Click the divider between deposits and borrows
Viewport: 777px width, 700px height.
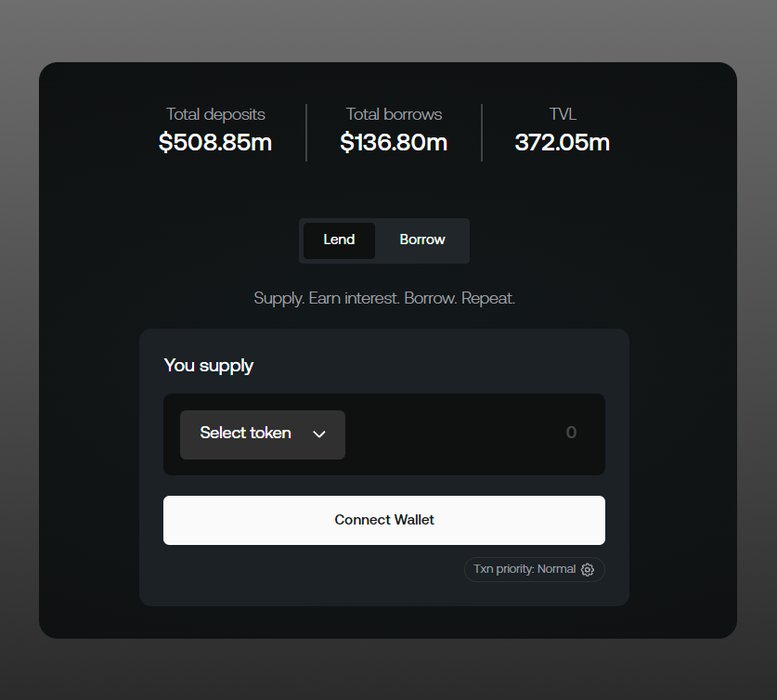(306, 132)
